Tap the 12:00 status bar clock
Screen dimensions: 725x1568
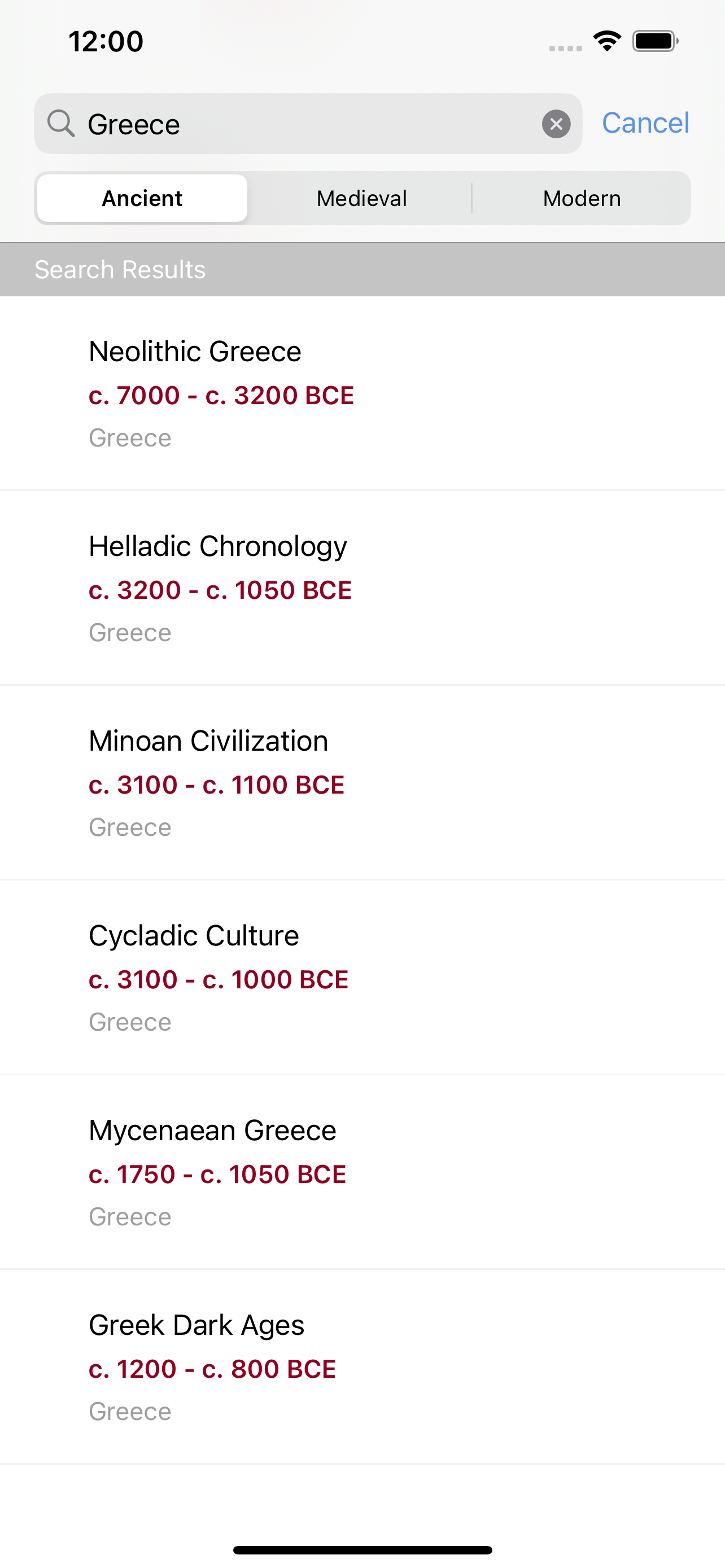tap(106, 41)
